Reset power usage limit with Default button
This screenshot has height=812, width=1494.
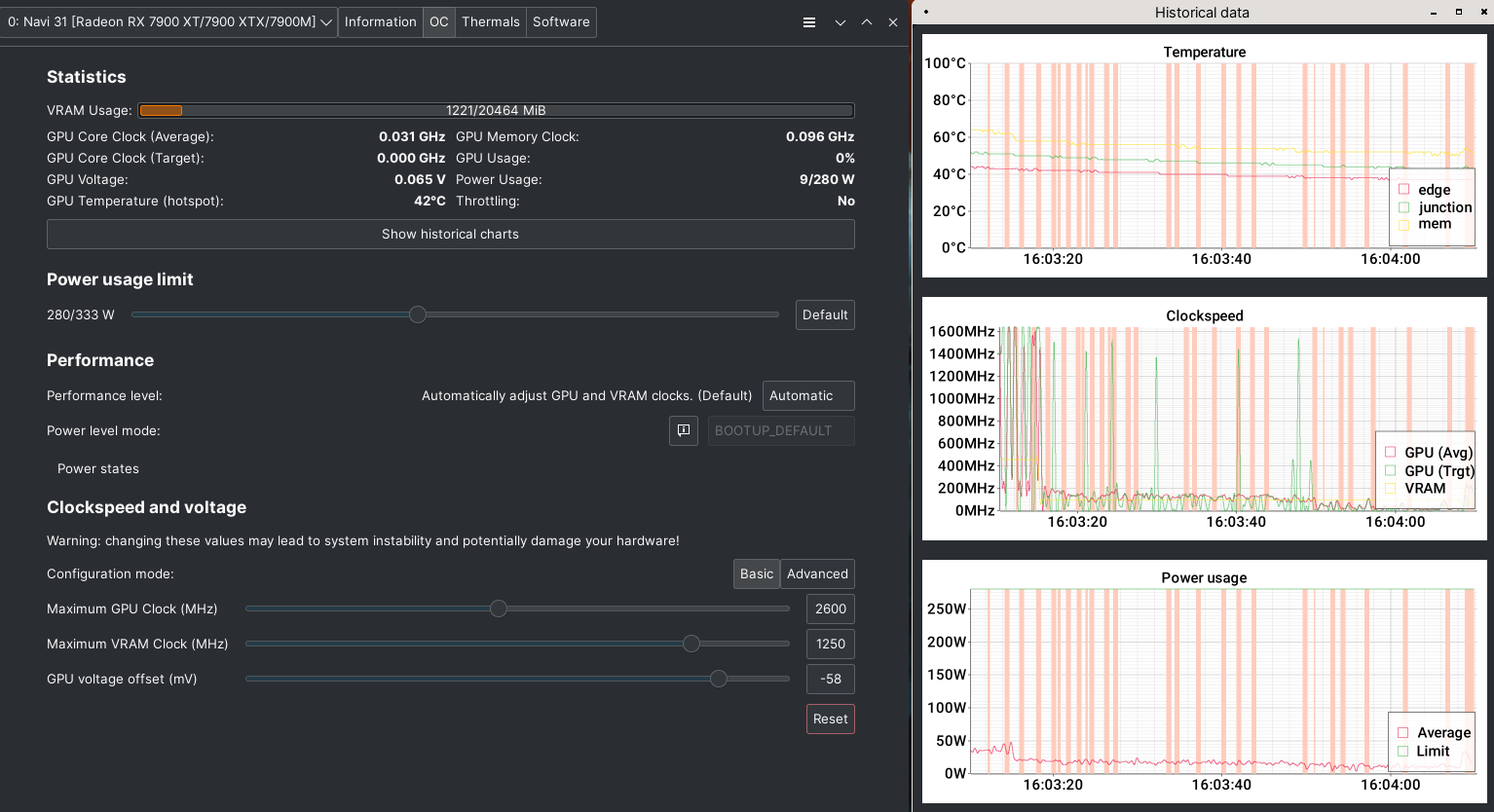tap(825, 314)
